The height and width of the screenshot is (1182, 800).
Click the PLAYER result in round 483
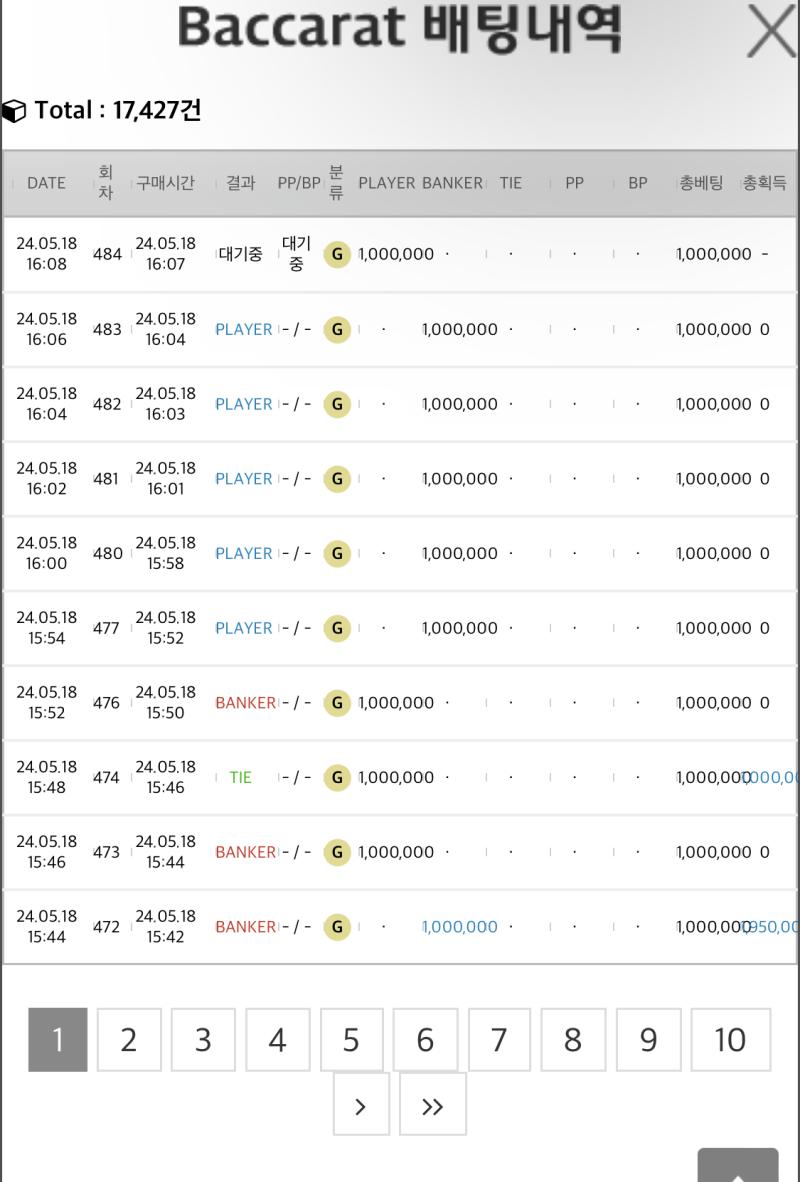[x=244, y=329]
